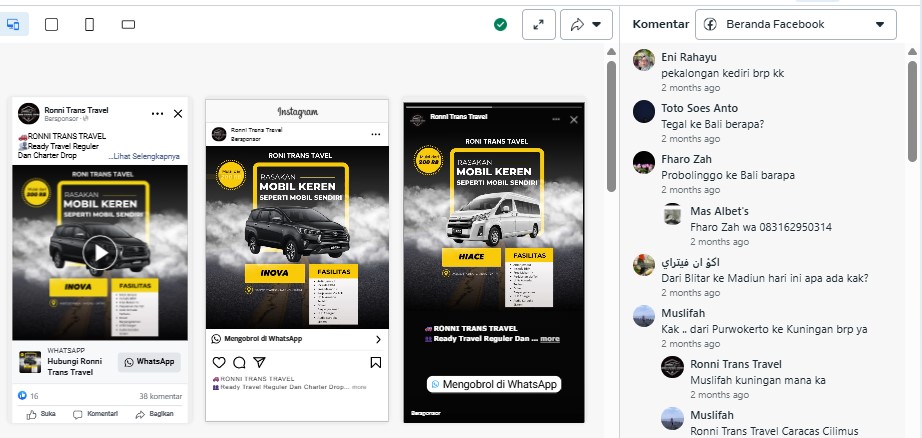The width and height of the screenshot is (922, 438).
Task: Click the reply 'Muslifah kuningan mana ka'
Action: pyautogui.click(x=758, y=380)
